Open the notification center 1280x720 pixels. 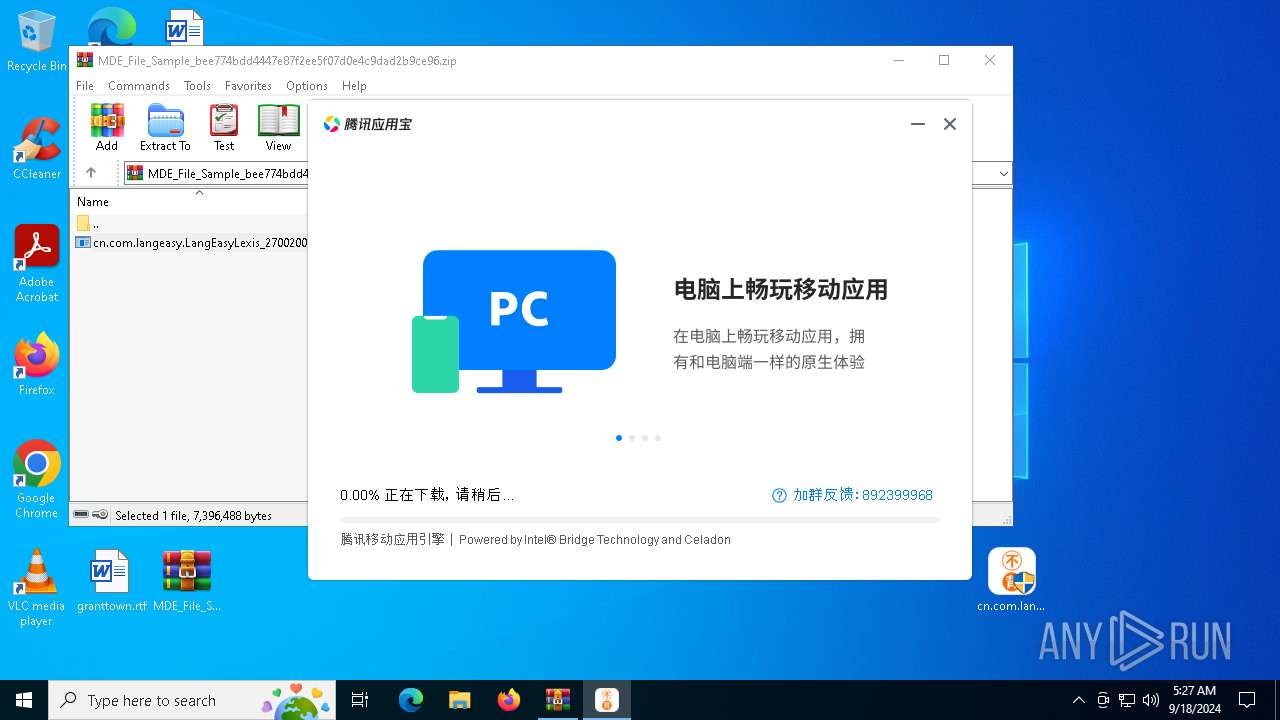point(1247,700)
